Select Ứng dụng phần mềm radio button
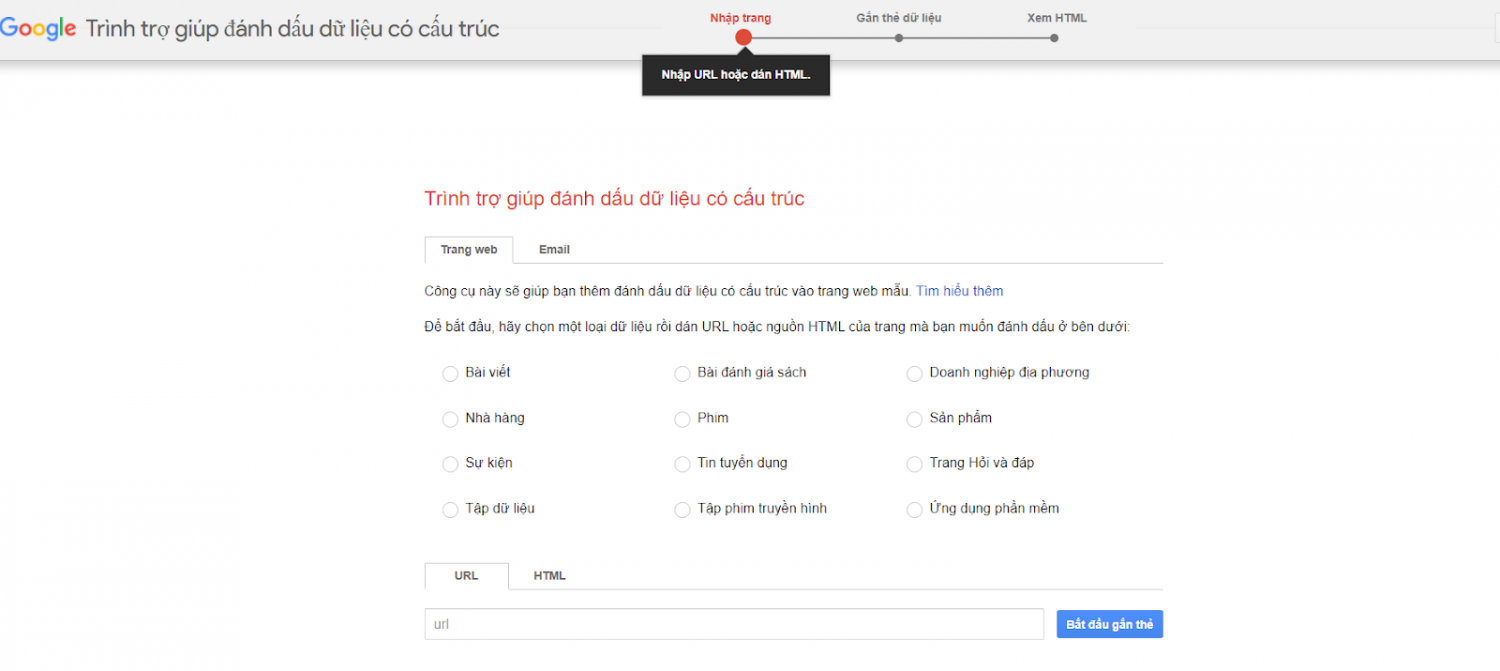 click(x=914, y=510)
